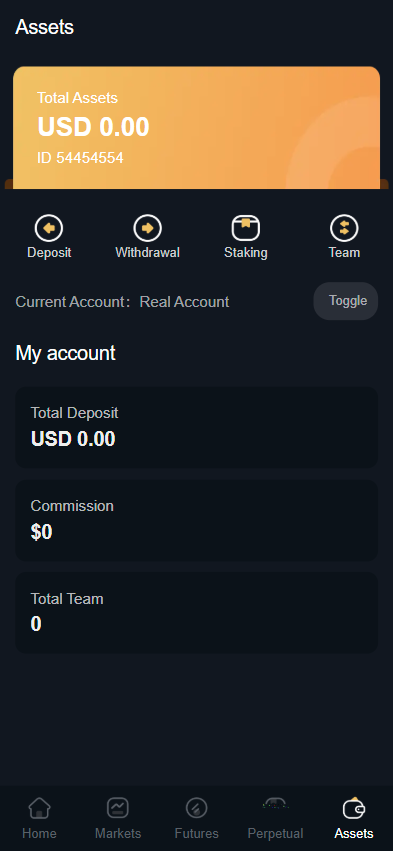The width and height of the screenshot is (393, 851).
Task: Tap the Deposit arrow icon
Action: (49, 228)
